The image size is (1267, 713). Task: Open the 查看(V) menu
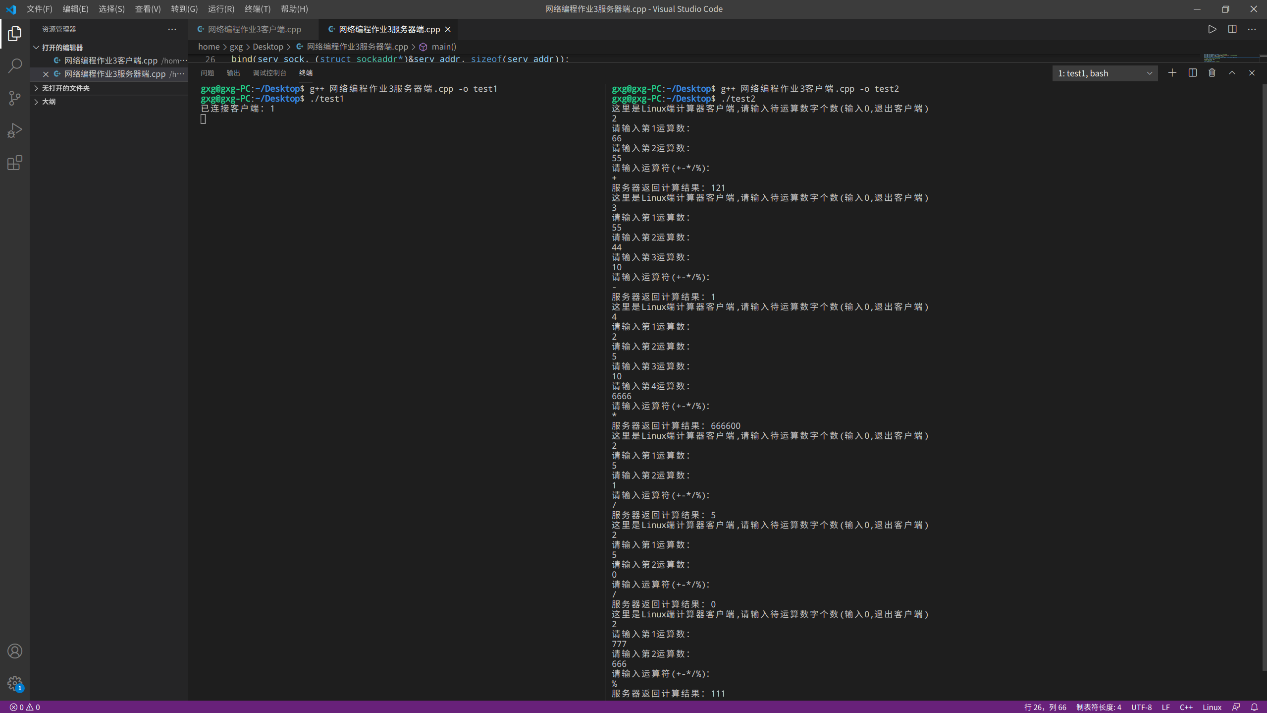[x=147, y=9]
